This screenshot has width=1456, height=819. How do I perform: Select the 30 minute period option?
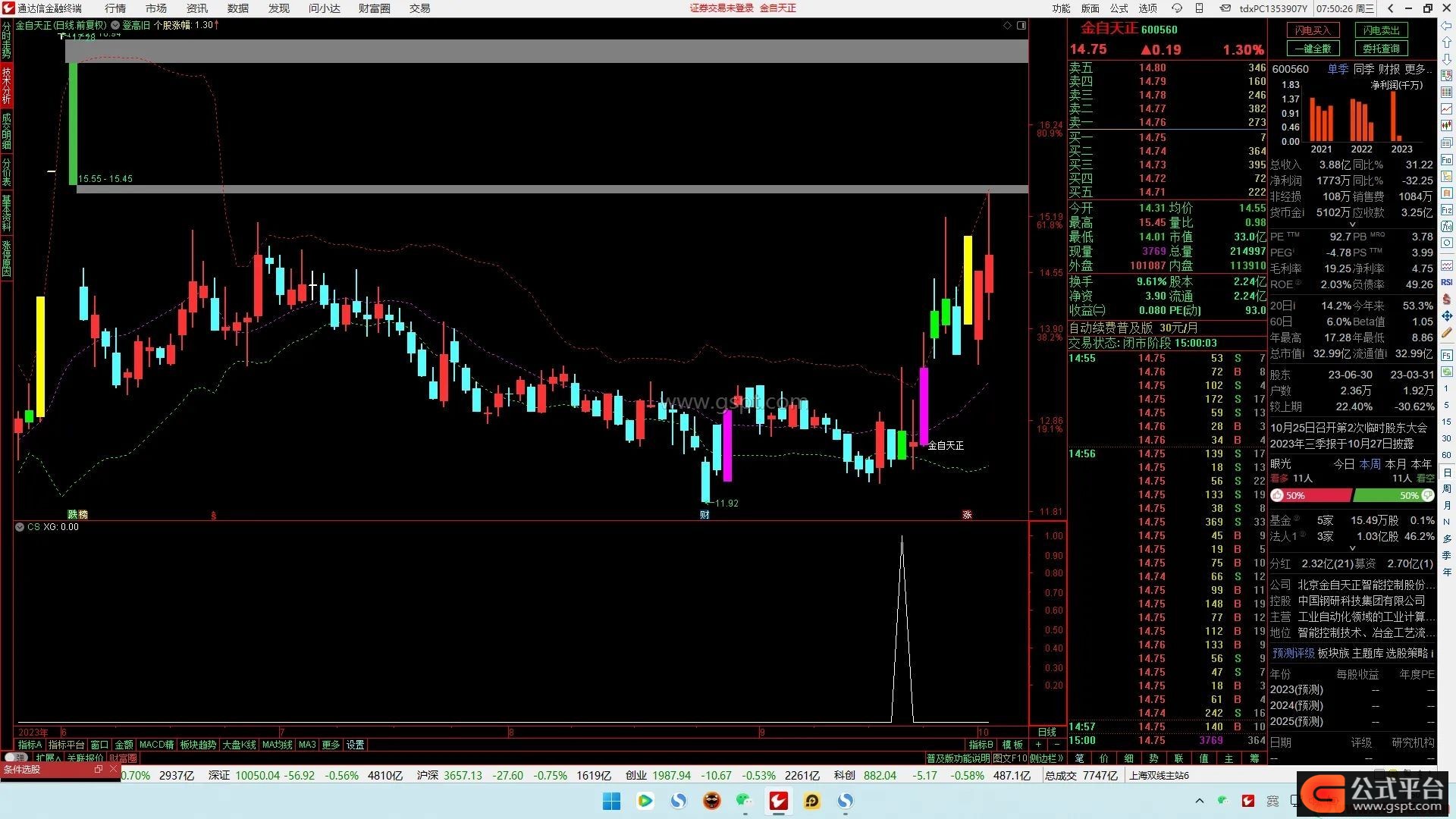tap(1447, 438)
